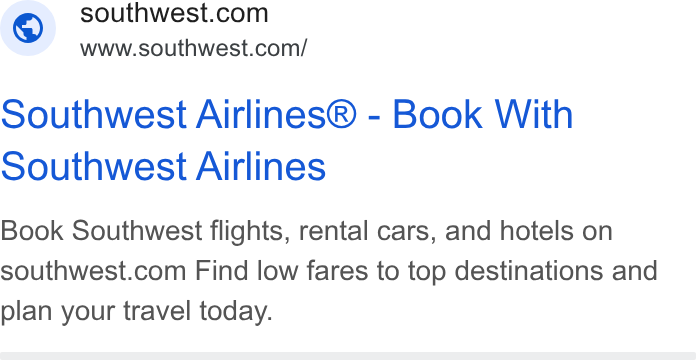Click the gray divider bar below result

click(348, 356)
